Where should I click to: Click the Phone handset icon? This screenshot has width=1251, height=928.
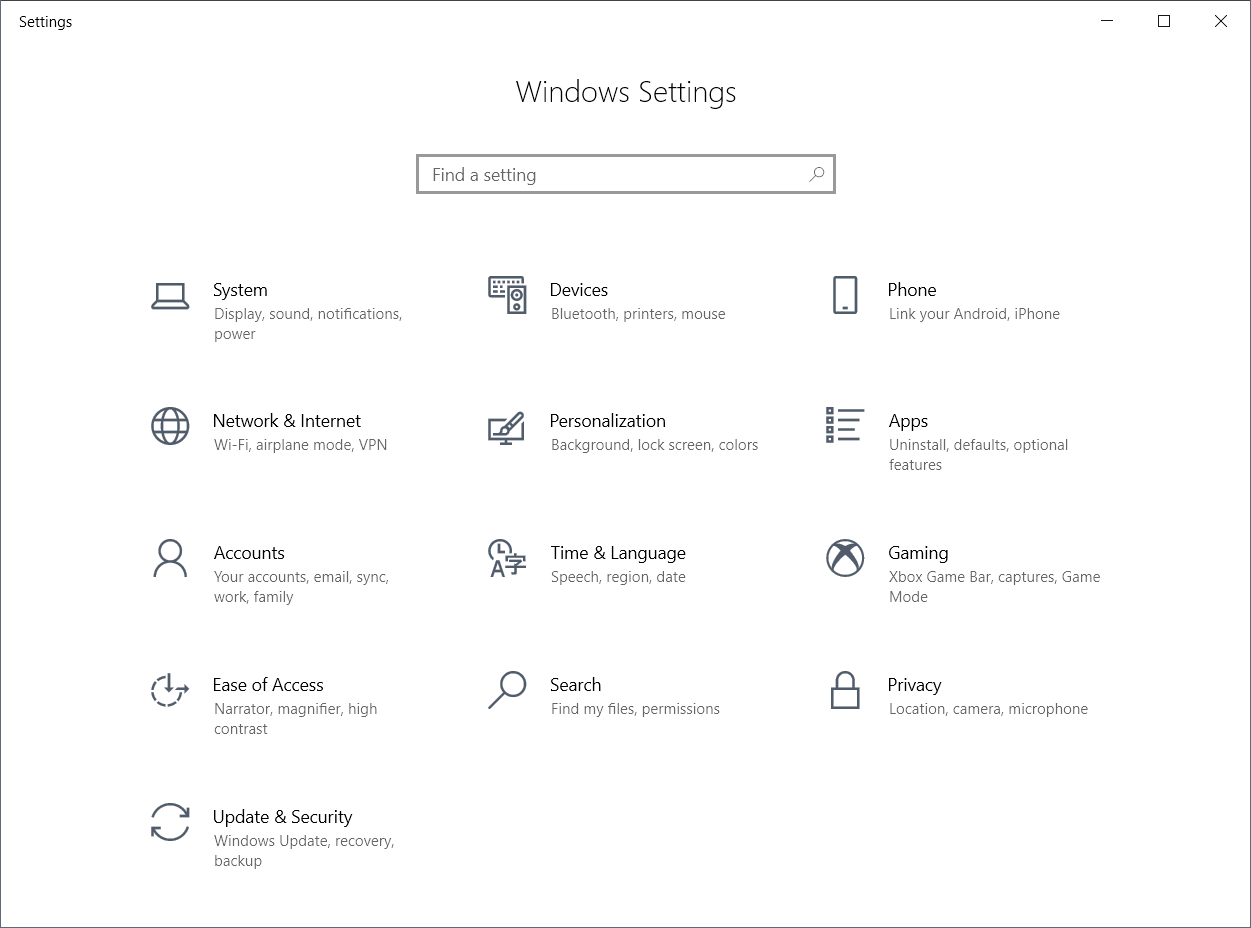(845, 295)
